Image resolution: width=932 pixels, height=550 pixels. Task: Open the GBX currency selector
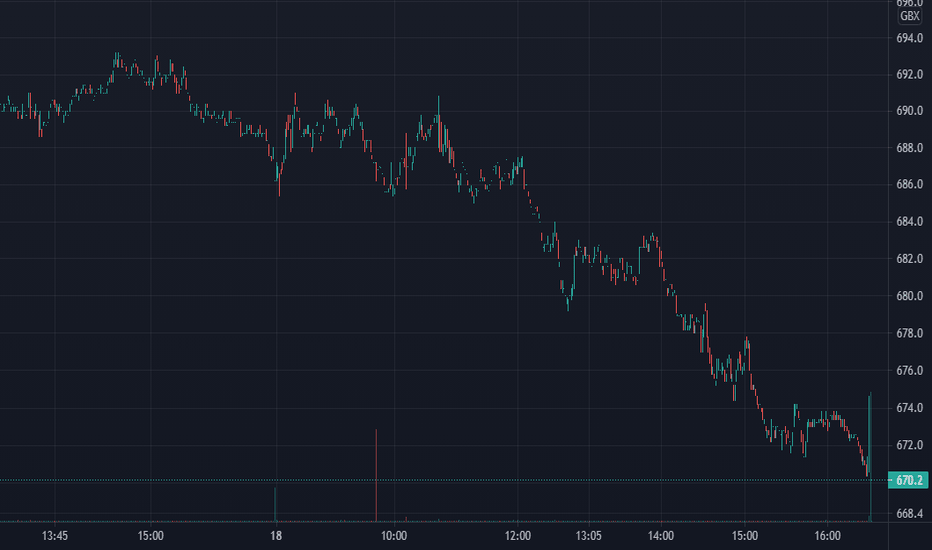(909, 16)
